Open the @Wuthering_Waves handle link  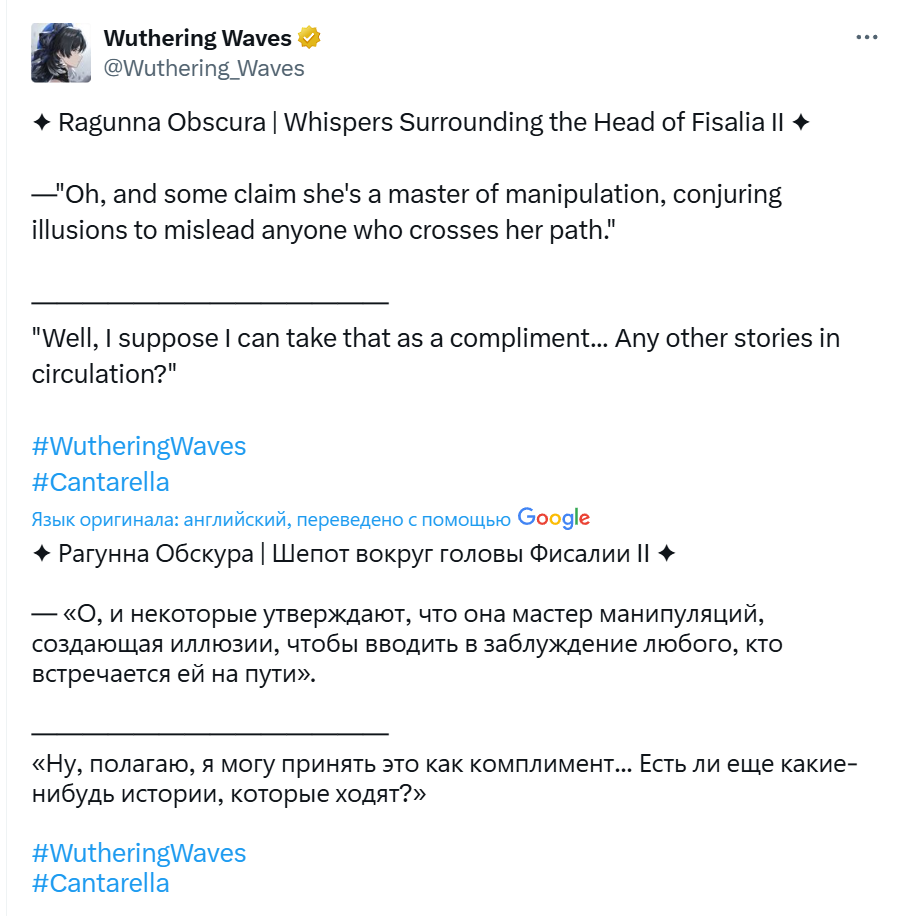tap(204, 68)
